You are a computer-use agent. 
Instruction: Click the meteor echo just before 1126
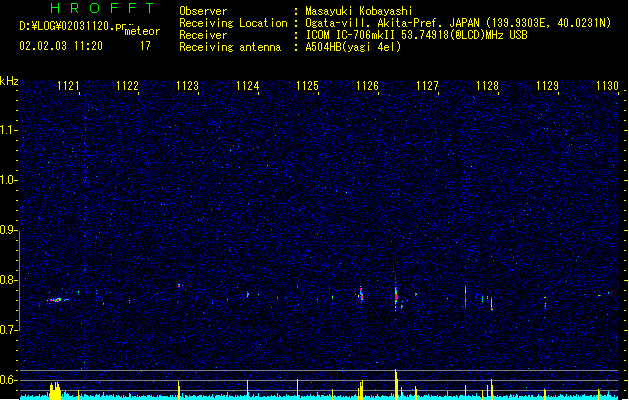(x=361, y=294)
